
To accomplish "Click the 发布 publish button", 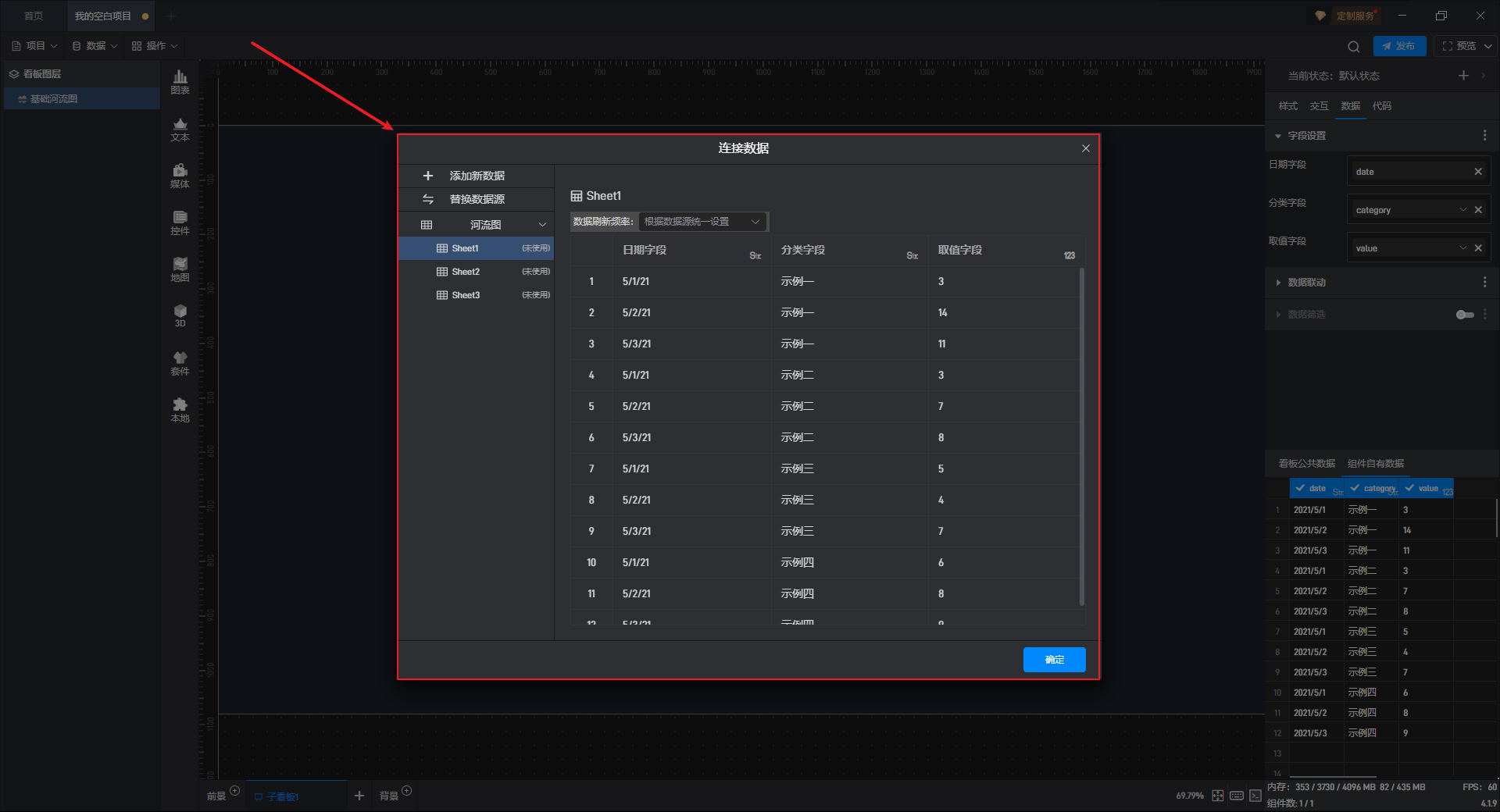I will click(x=1399, y=46).
